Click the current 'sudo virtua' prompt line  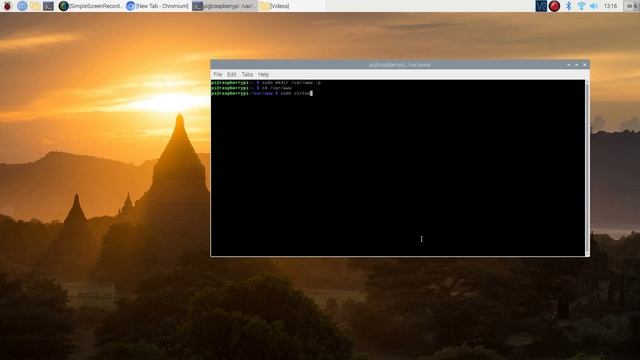[x=262, y=93]
